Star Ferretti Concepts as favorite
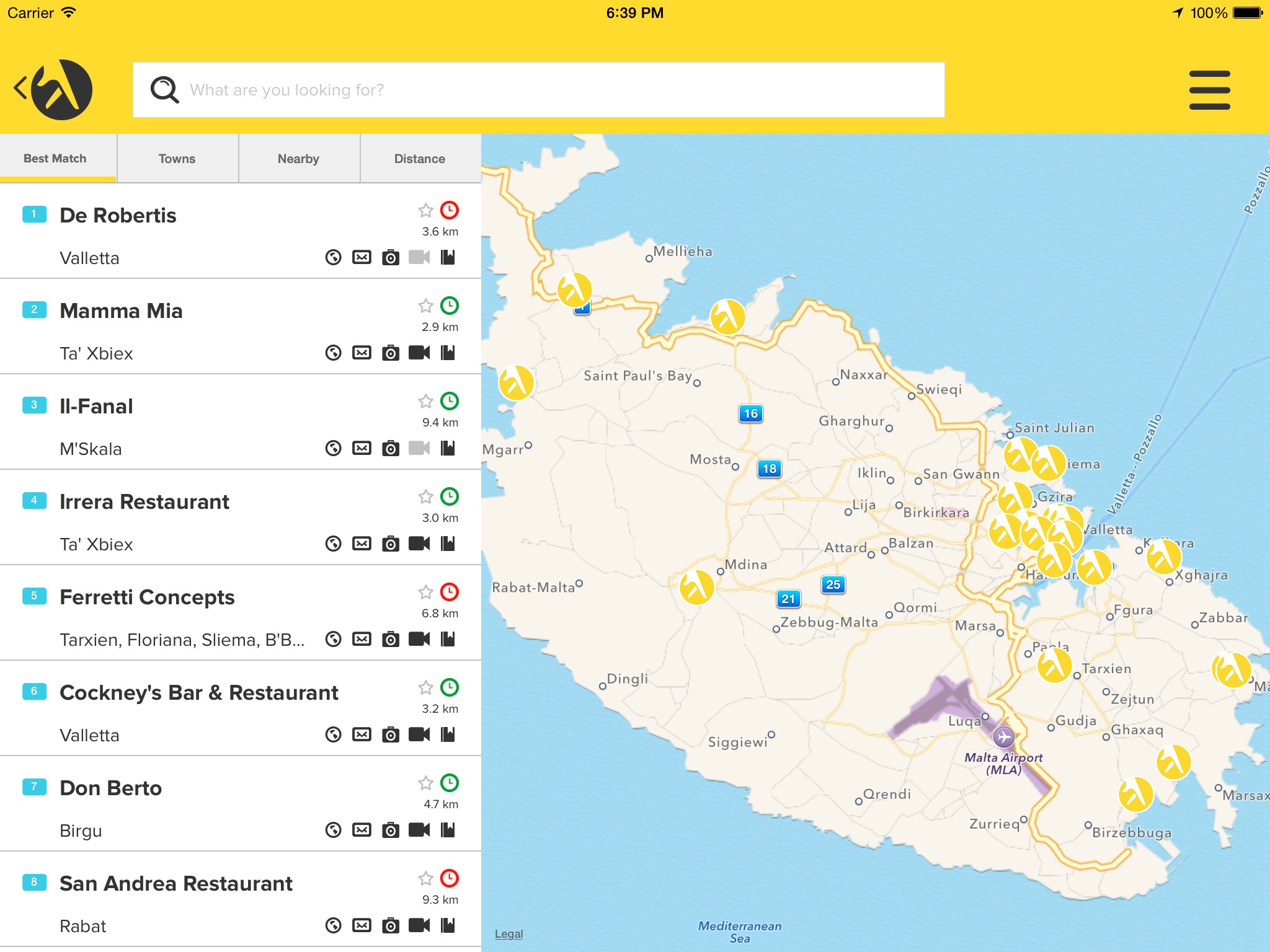This screenshot has height=952, width=1270. tap(425, 593)
